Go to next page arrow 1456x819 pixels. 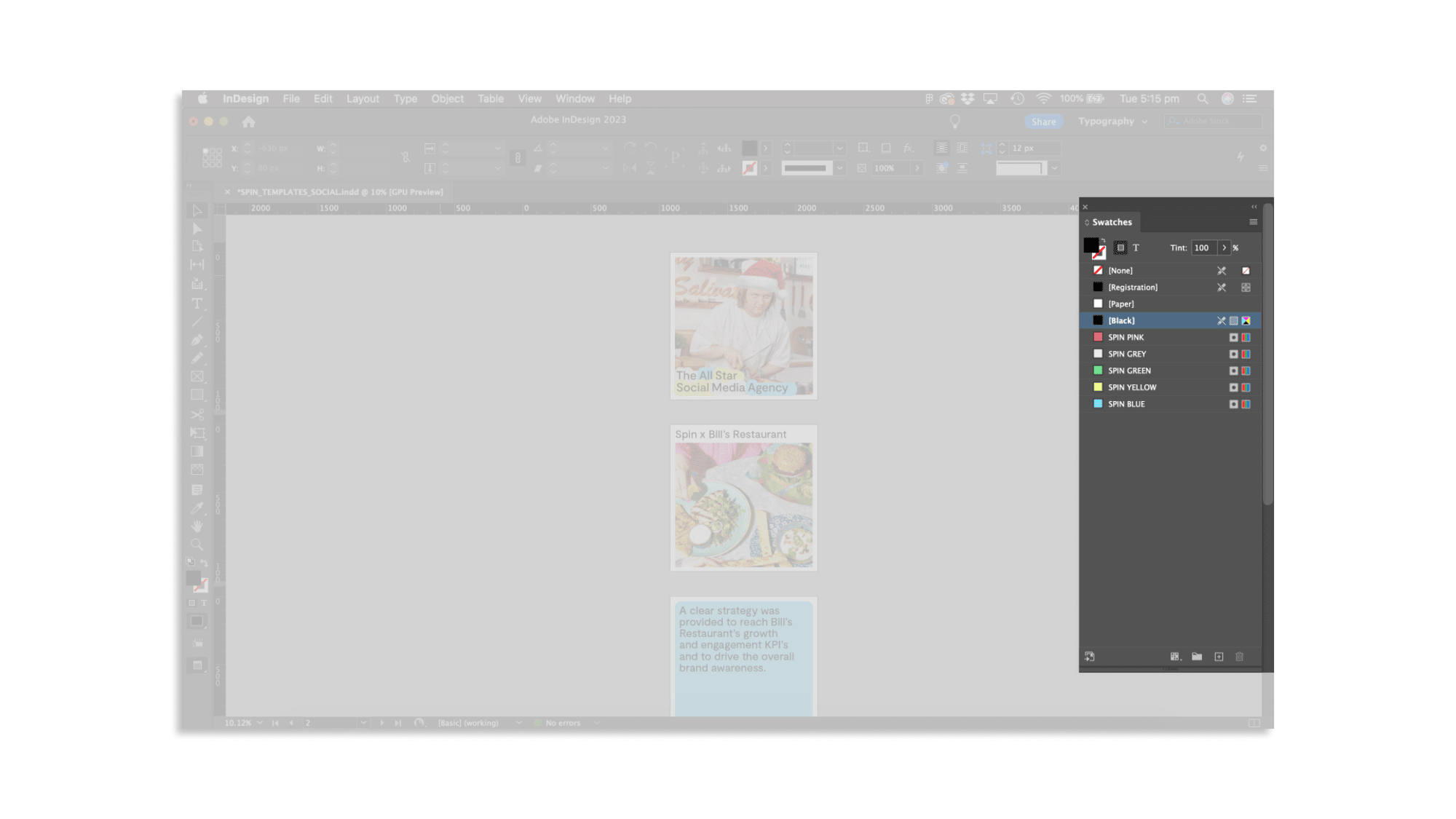tap(381, 723)
